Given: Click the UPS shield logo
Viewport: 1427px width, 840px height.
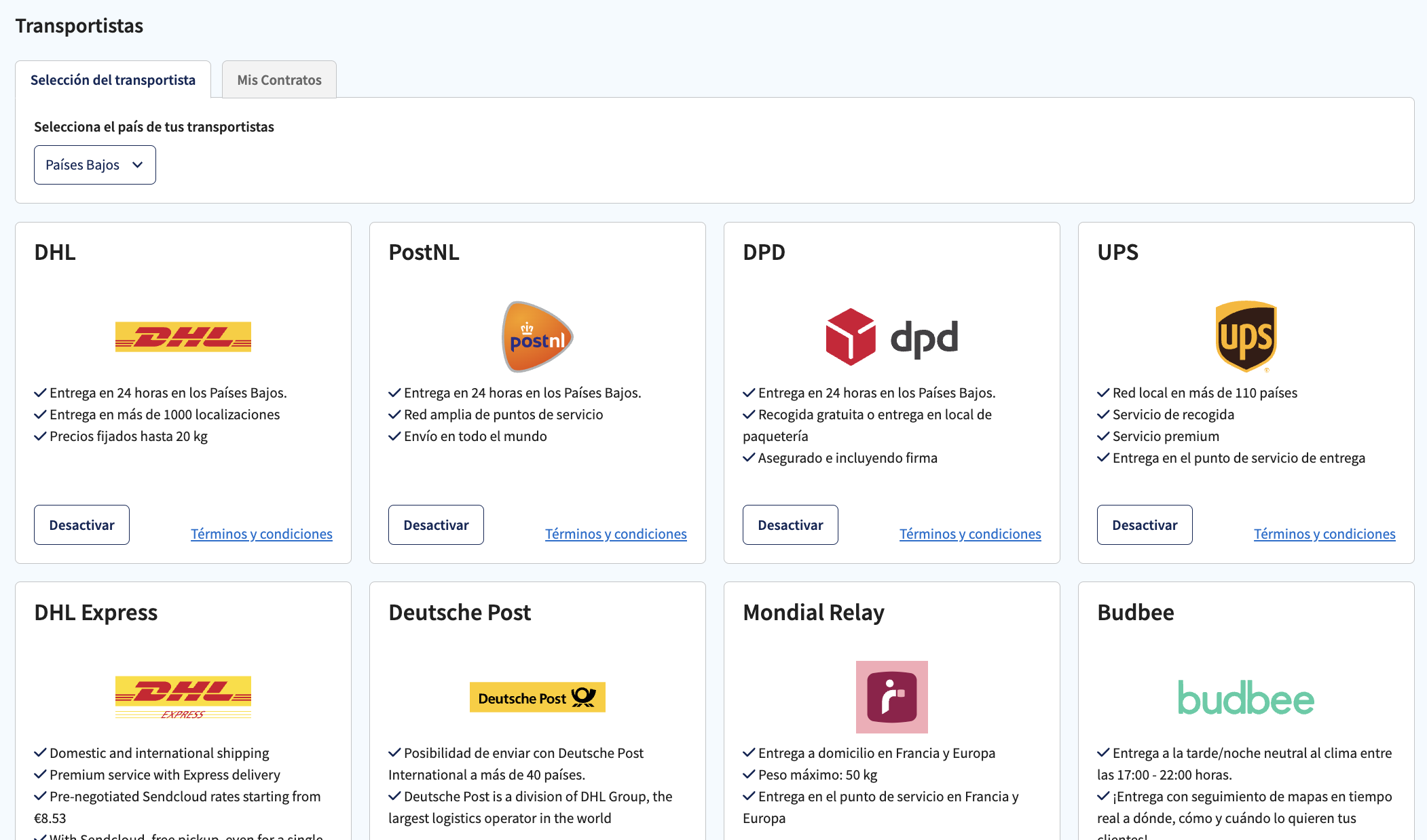Looking at the screenshot, I should 1246,337.
